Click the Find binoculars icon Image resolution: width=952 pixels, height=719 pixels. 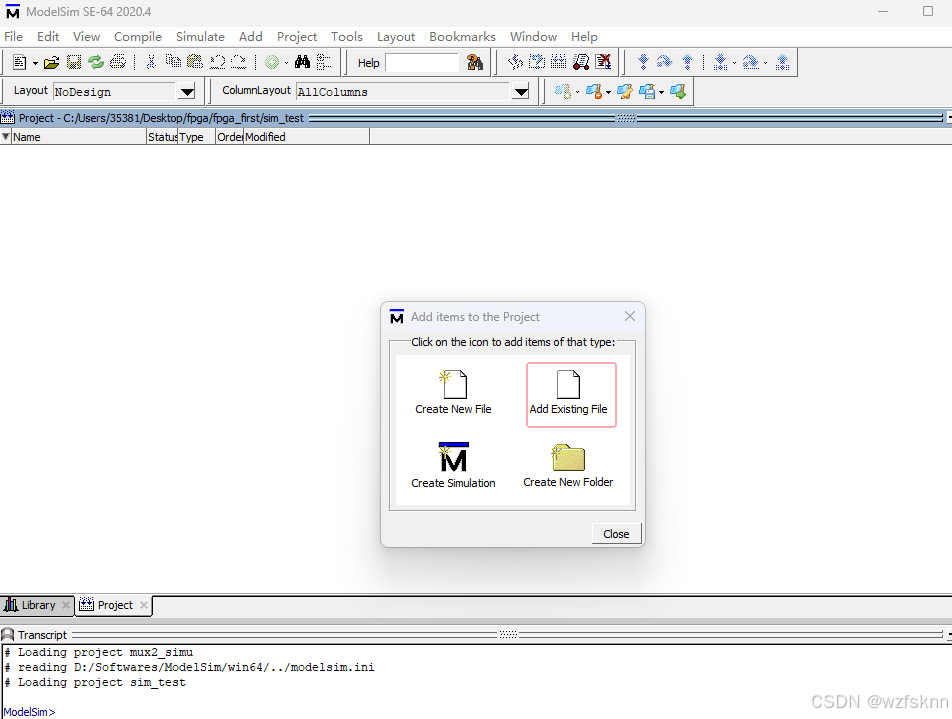302,62
